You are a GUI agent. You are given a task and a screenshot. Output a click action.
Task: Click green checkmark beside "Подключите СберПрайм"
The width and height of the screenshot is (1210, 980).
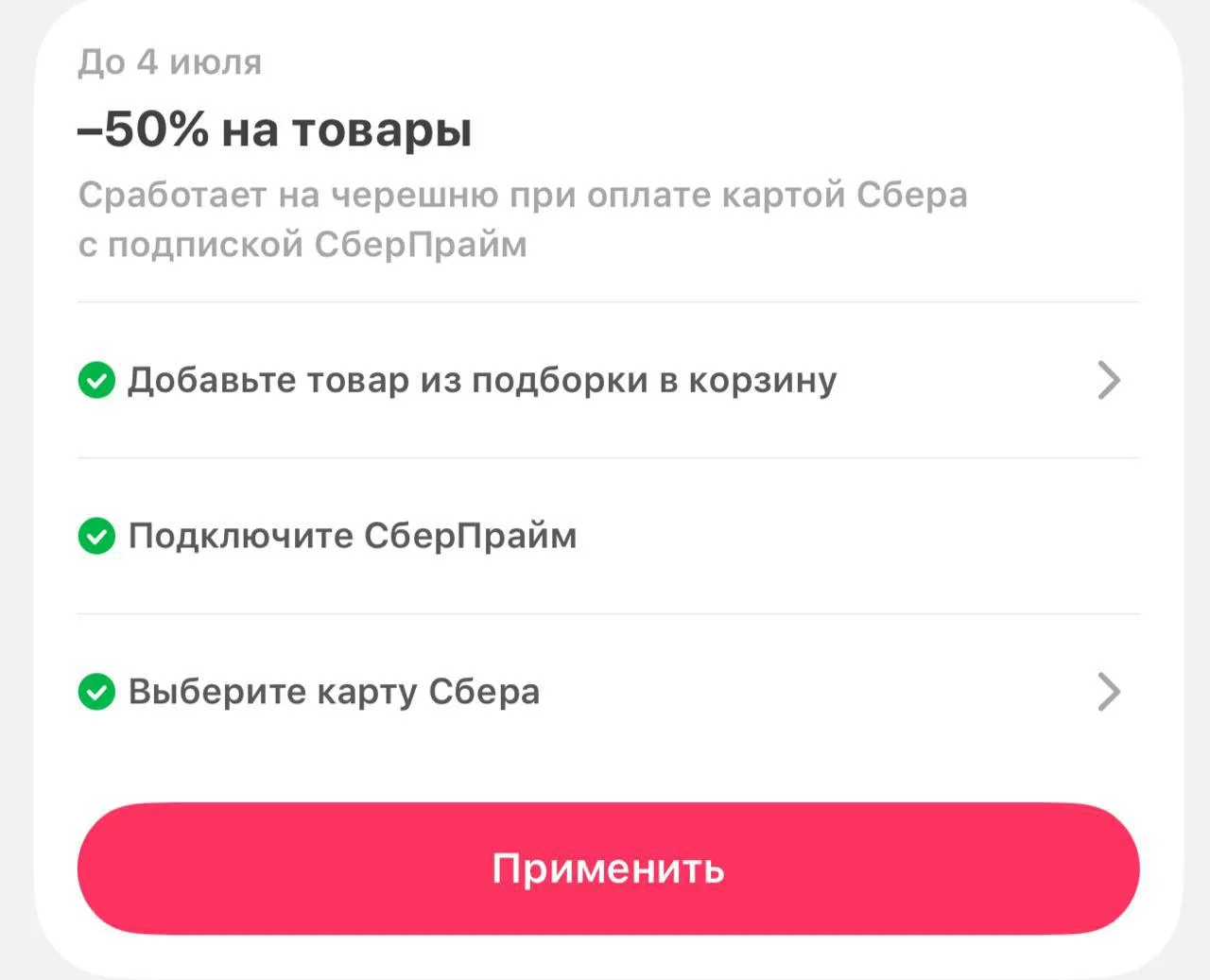(96, 536)
